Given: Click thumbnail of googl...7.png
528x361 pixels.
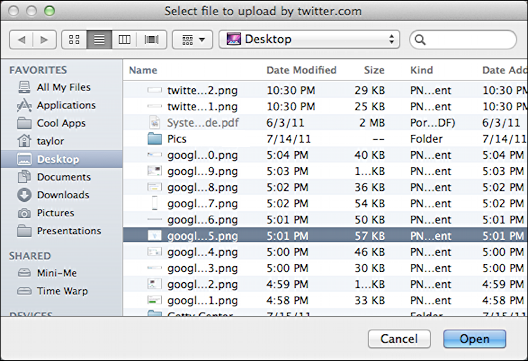Looking at the screenshot, I should click(x=155, y=203).
